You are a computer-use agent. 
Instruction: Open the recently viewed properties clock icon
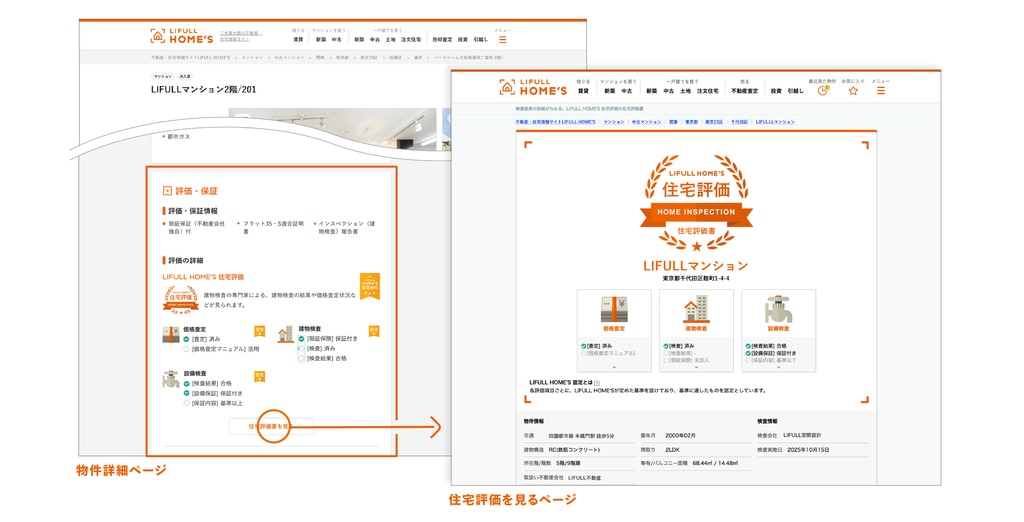822,90
